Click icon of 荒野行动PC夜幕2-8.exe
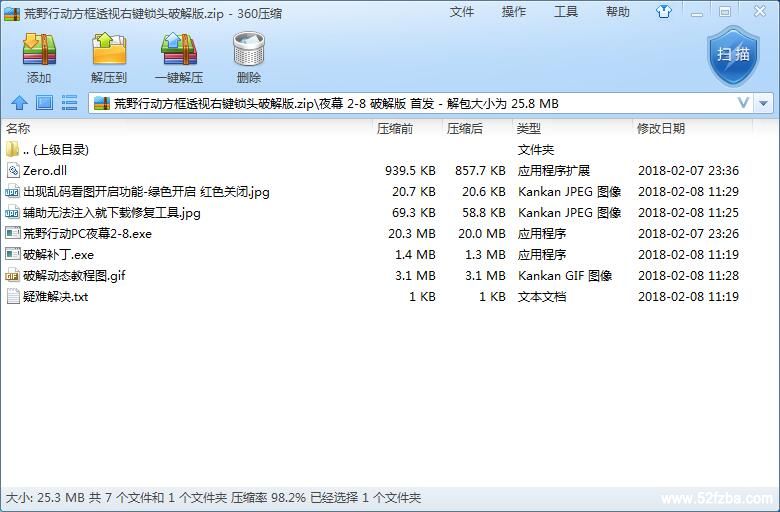This screenshot has height=512, width=780. pos(12,233)
